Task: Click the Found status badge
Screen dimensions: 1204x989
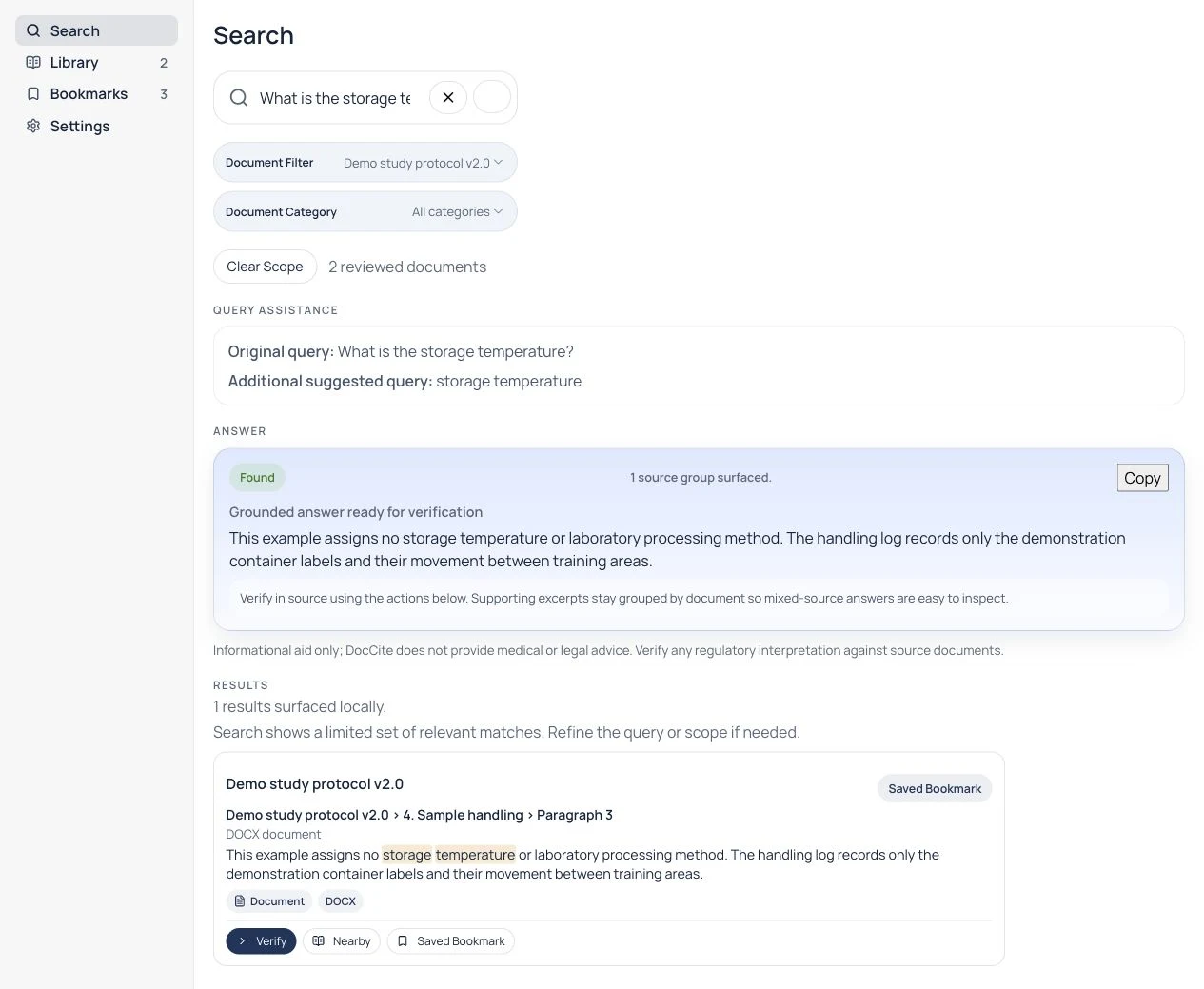Action: click(x=257, y=478)
